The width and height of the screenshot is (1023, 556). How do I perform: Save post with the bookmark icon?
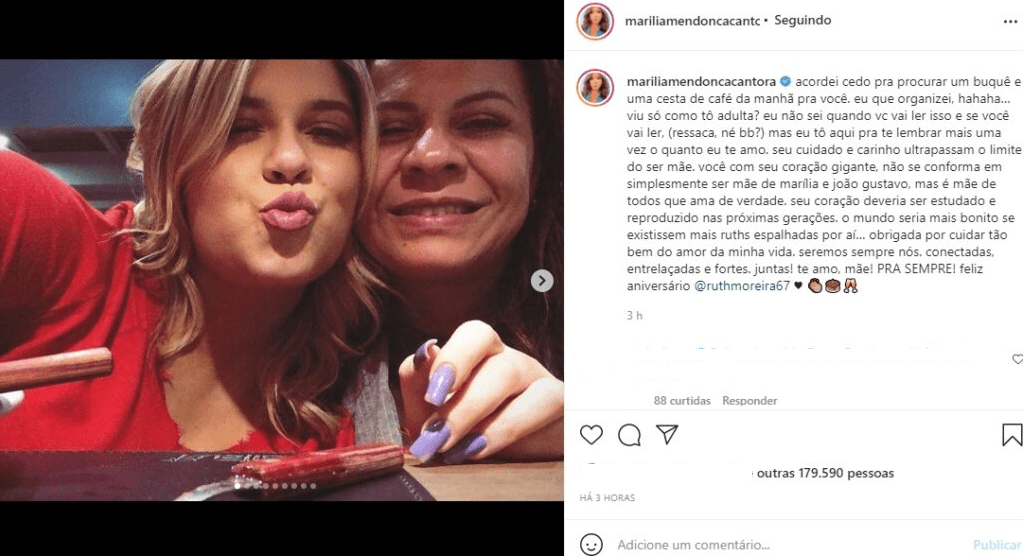(1012, 435)
